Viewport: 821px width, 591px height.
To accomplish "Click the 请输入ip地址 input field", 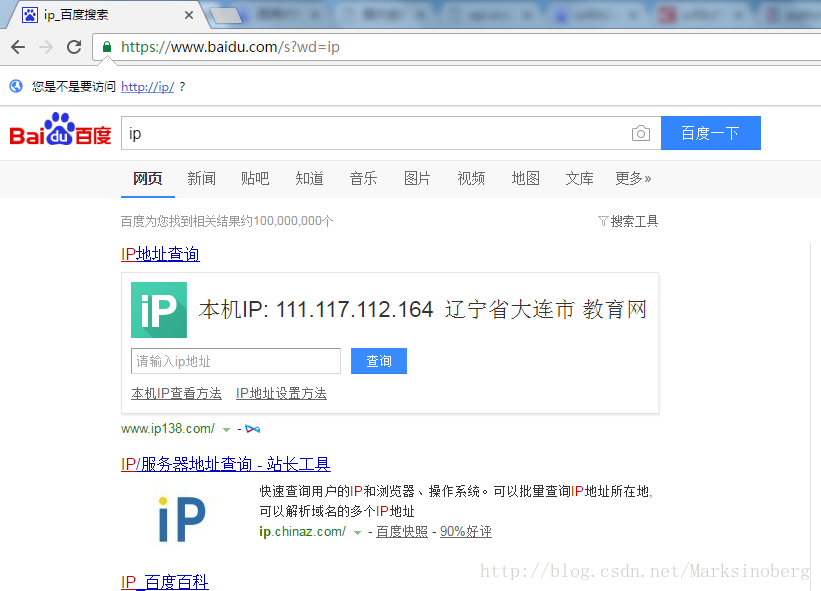I will 236,361.
